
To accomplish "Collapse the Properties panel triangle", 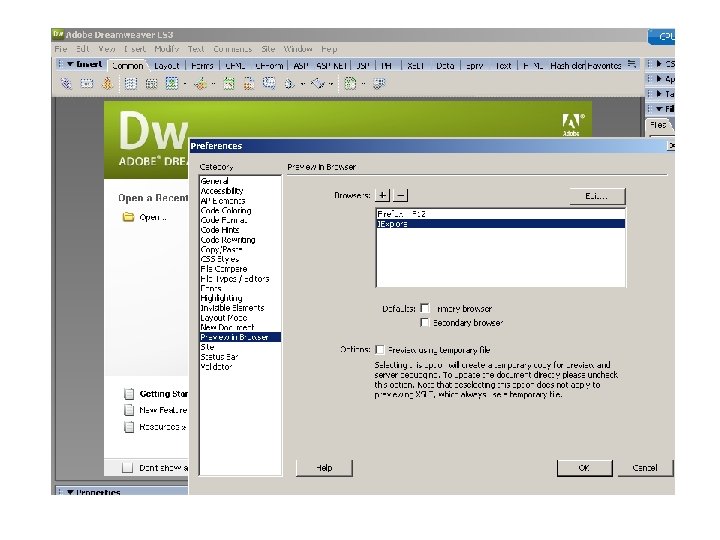I will coord(70,492).
